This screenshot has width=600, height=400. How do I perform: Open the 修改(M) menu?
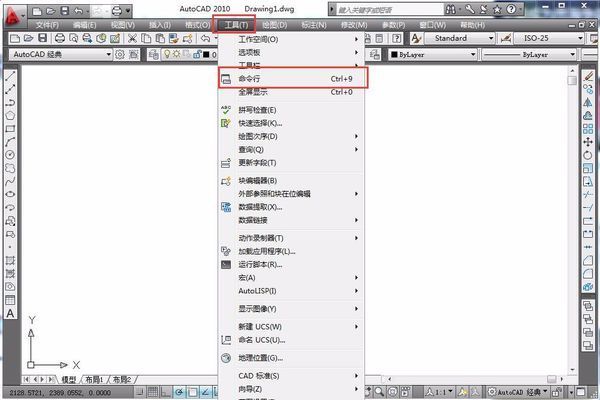coord(354,25)
